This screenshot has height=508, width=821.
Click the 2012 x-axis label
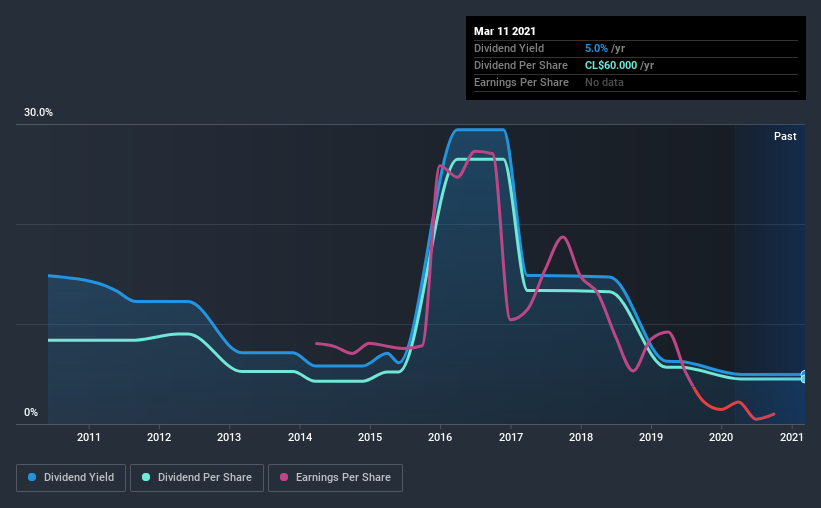pyautogui.click(x=159, y=437)
